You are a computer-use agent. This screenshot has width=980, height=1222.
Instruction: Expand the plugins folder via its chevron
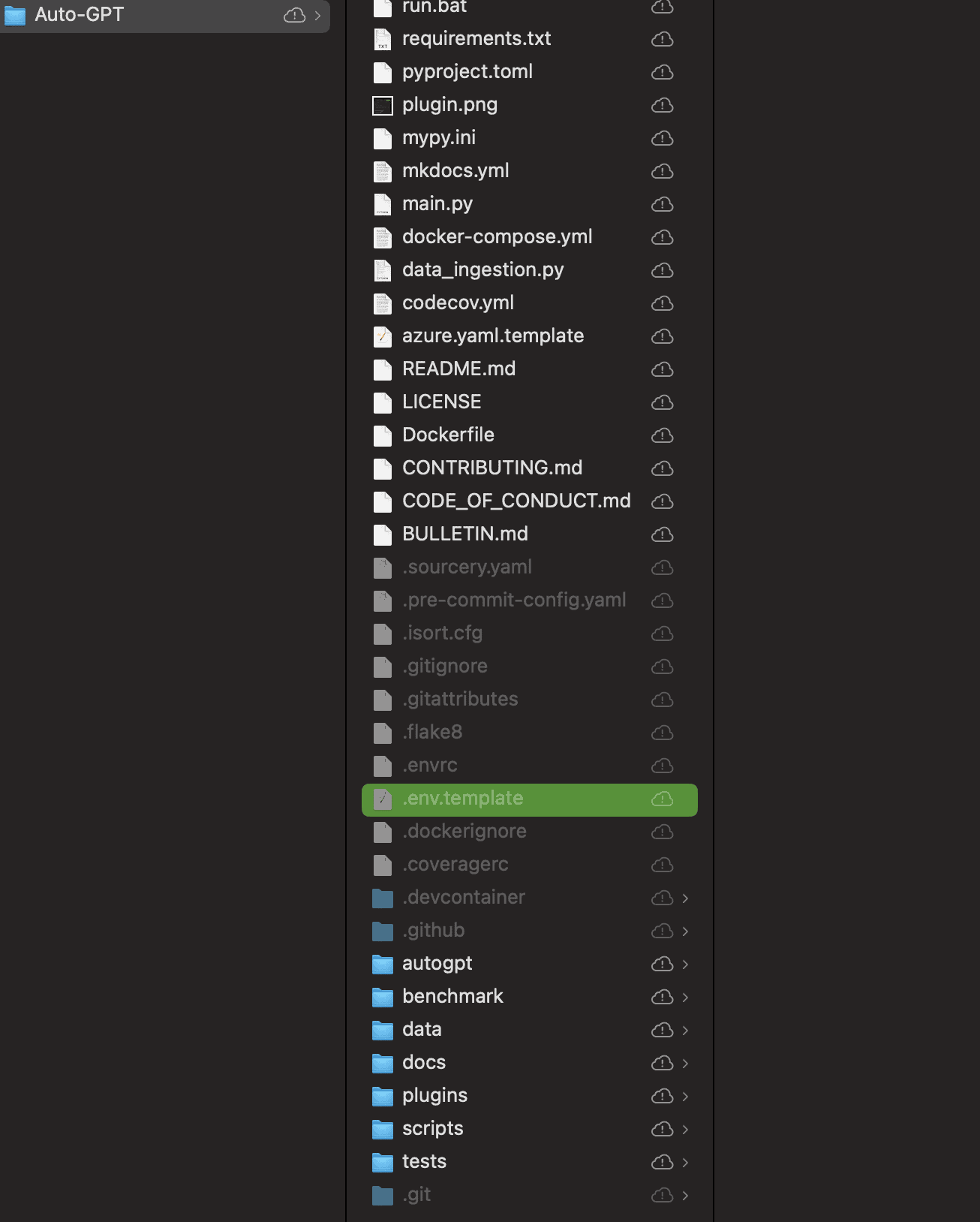pyautogui.click(x=685, y=1096)
